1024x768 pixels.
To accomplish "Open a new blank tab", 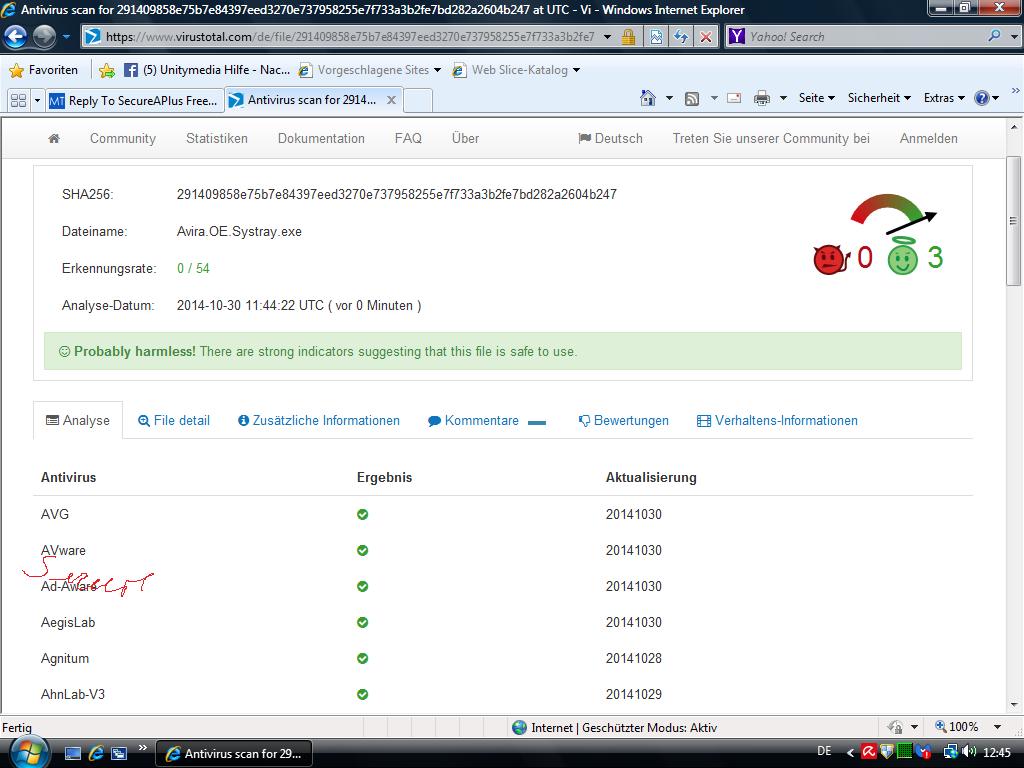I will click(x=418, y=101).
